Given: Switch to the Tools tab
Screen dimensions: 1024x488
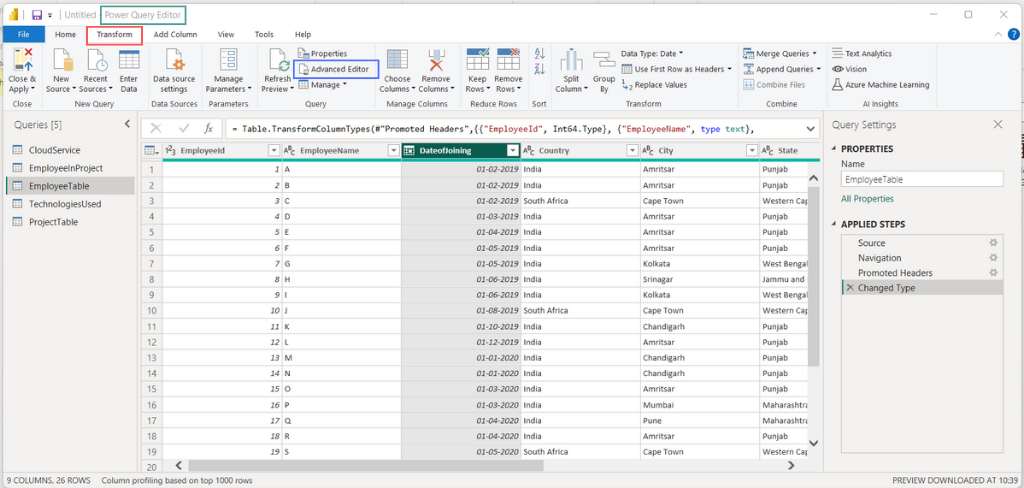Looking at the screenshot, I should coord(264,35).
